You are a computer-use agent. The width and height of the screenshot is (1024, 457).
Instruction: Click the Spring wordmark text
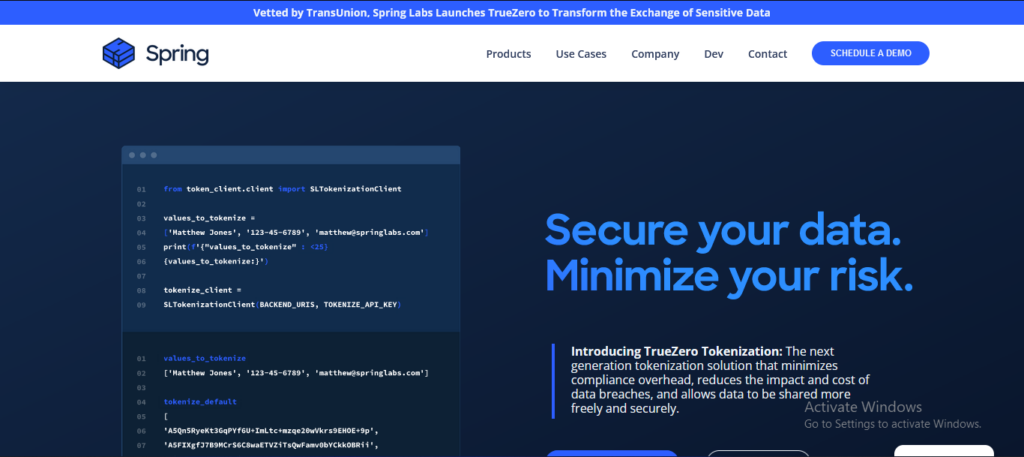point(177,54)
